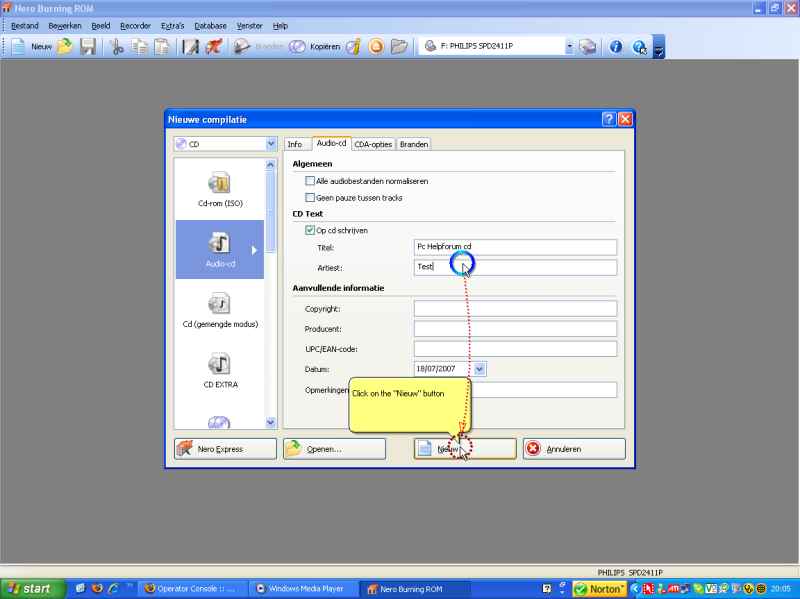The height and width of the screenshot is (599, 800).
Task: Open the CD disc type dropdown
Action: pos(271,144)
